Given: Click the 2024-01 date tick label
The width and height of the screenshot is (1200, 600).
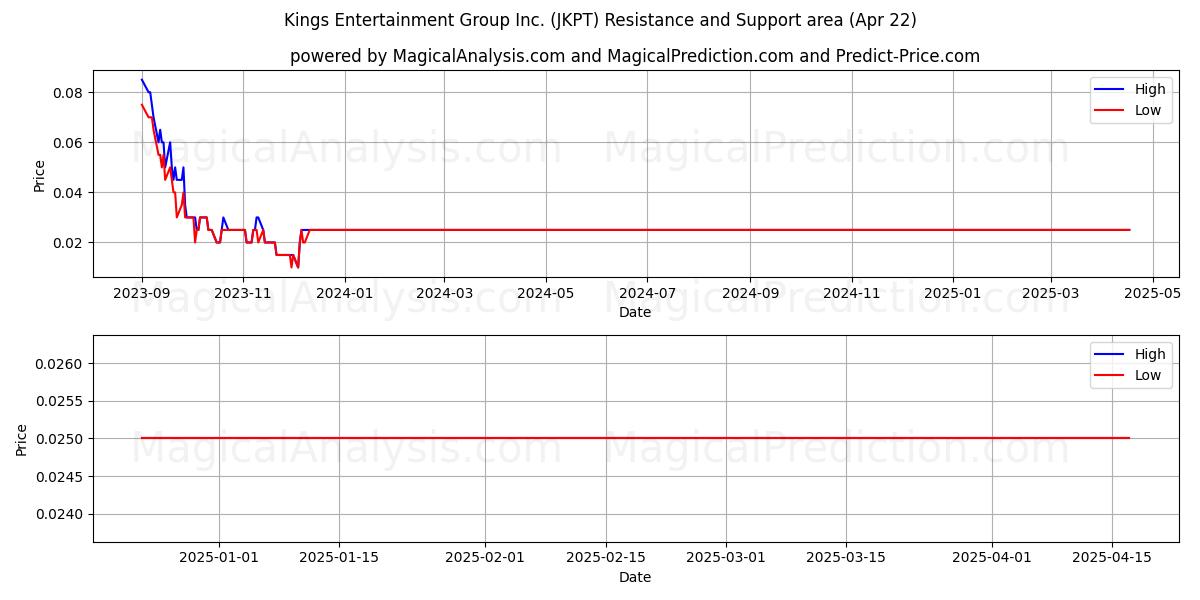Looking at the screenshot, I should pyautogui.click(x=344, y=293).
